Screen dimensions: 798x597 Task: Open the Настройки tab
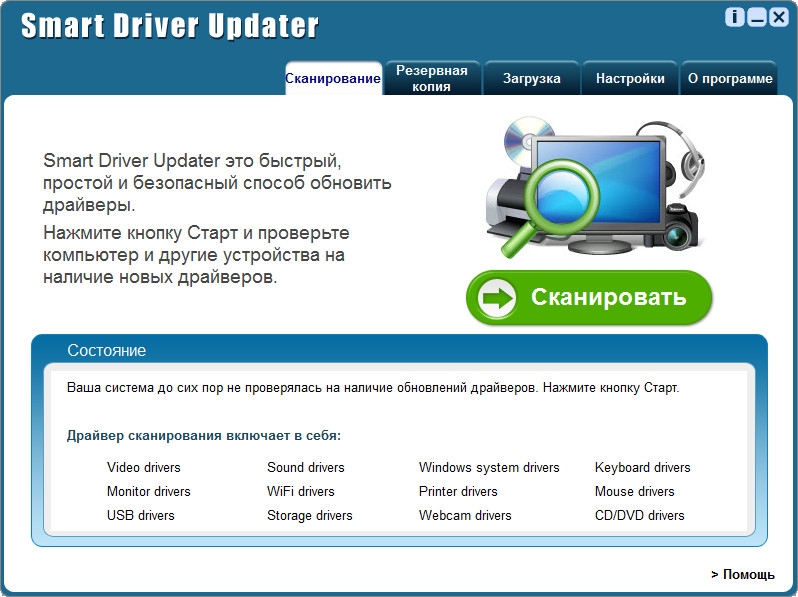point(630,79)
